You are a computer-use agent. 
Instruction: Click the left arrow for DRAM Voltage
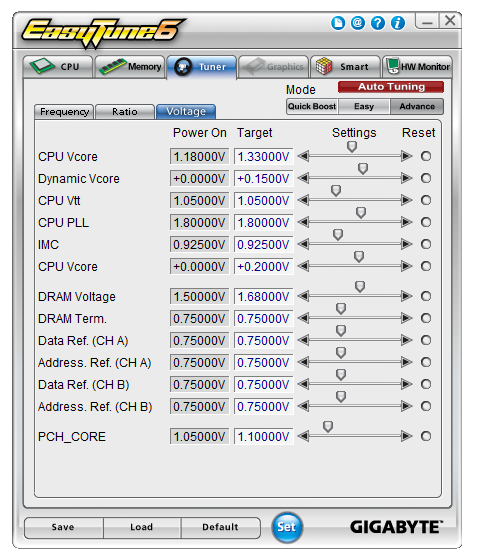click(x=303, y=296)
